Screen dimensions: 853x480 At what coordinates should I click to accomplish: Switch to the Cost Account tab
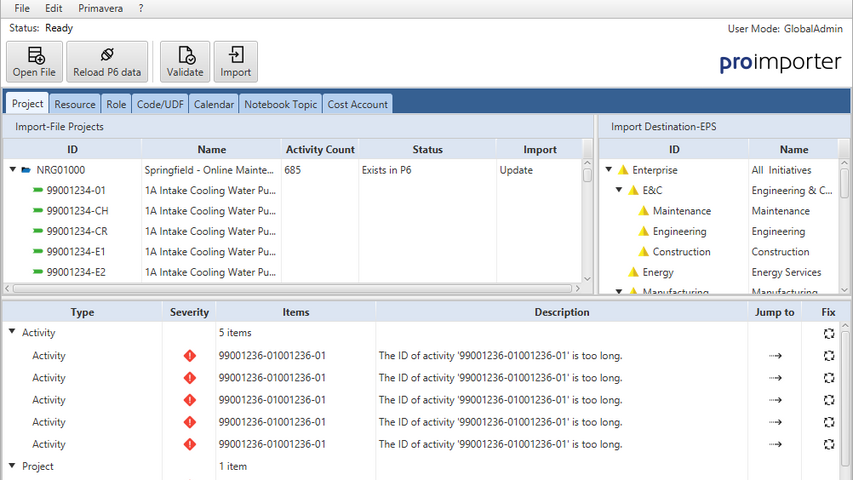[x=357, y=104]
